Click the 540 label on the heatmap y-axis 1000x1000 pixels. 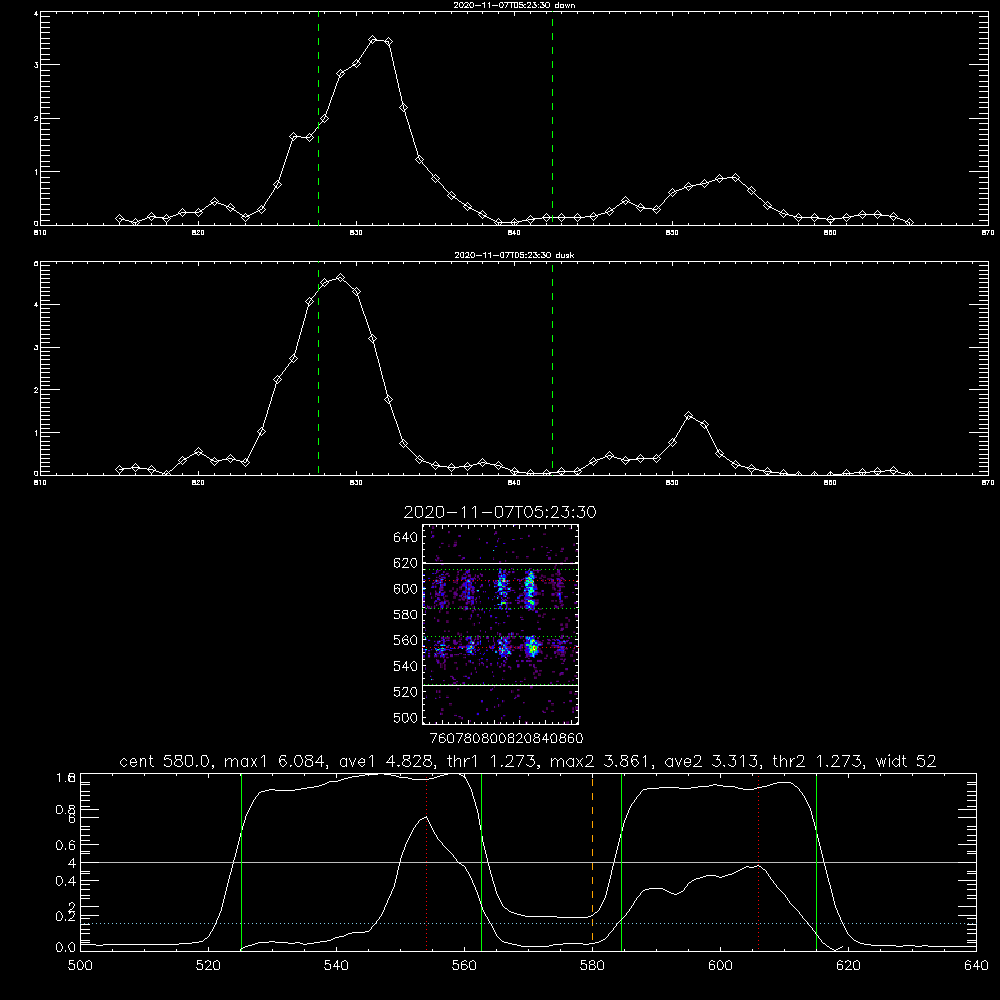point(405,666)
